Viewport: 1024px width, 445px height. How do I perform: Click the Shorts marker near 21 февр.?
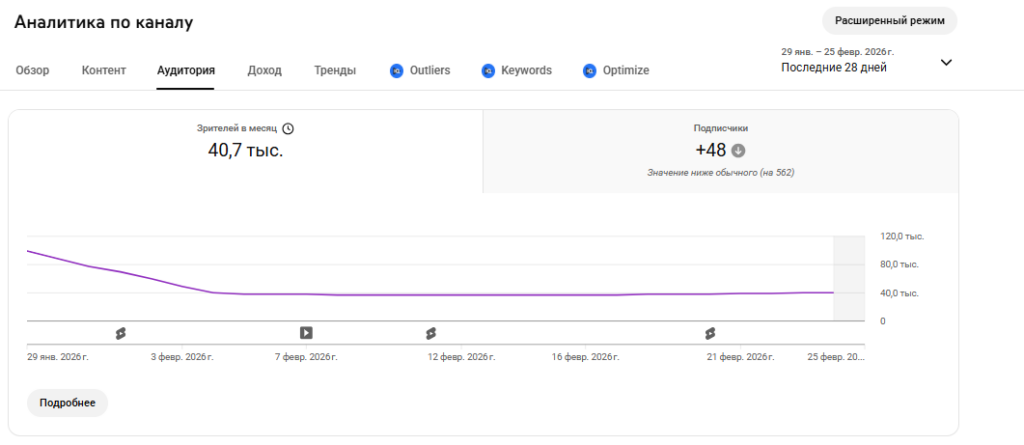click(710, 332)
